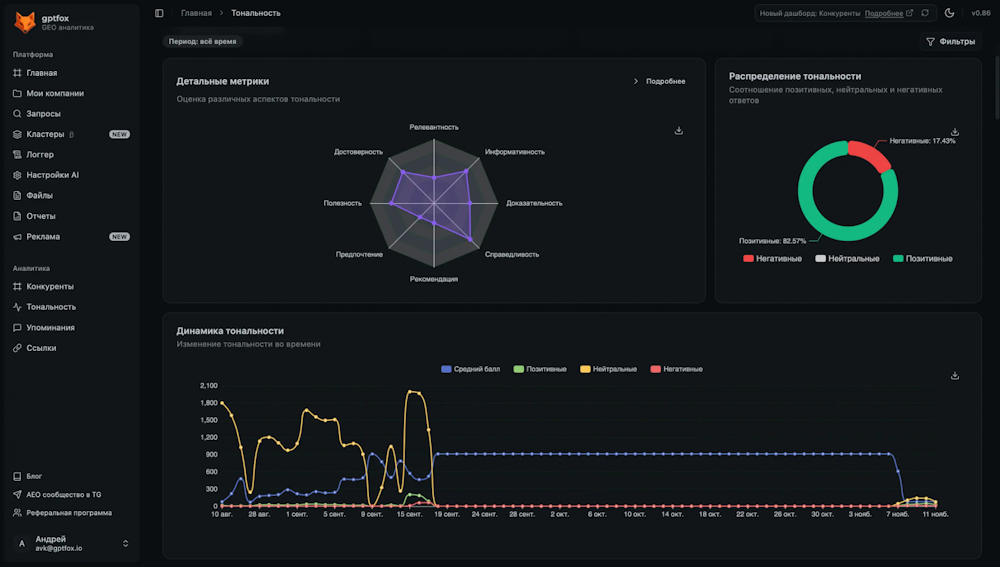Download the Распределение тональности donut chart
Image resolution: width=1000 pixels, height=567 pixels.
[x=955, y=132]
